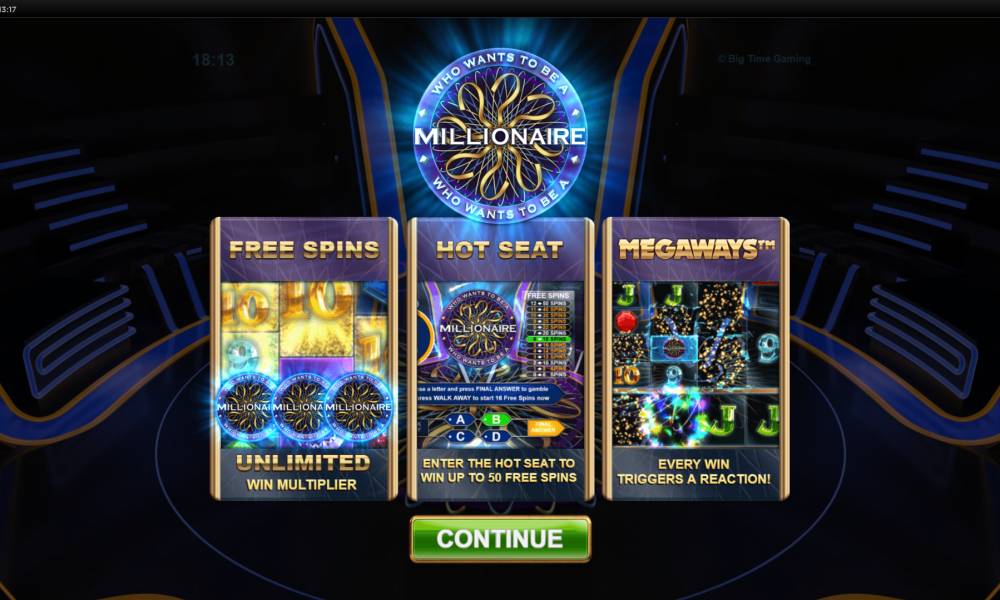Viewport: 1000px width, 600px height.
Task: Click the free spins ladder list
Action: tap(548, 334)
